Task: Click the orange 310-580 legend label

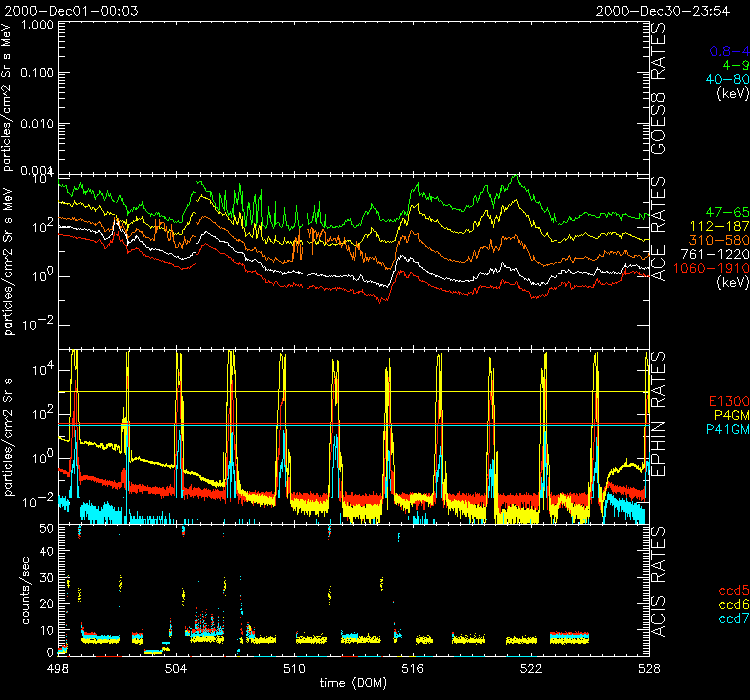Action: click(722, 241)
